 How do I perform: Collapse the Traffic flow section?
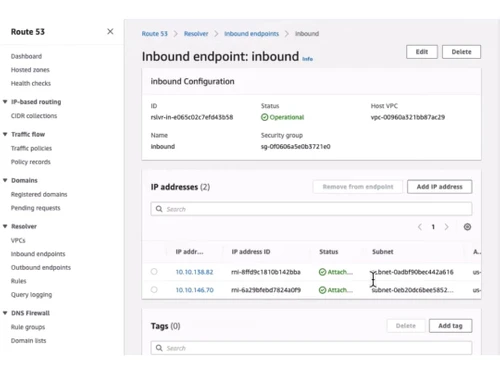click(5, 134)
